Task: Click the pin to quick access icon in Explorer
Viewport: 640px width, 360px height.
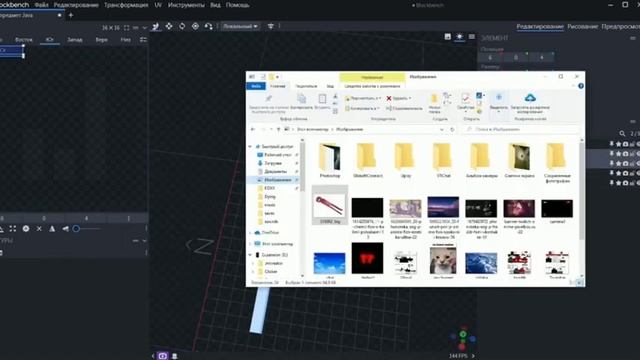Action: (269, 98)
